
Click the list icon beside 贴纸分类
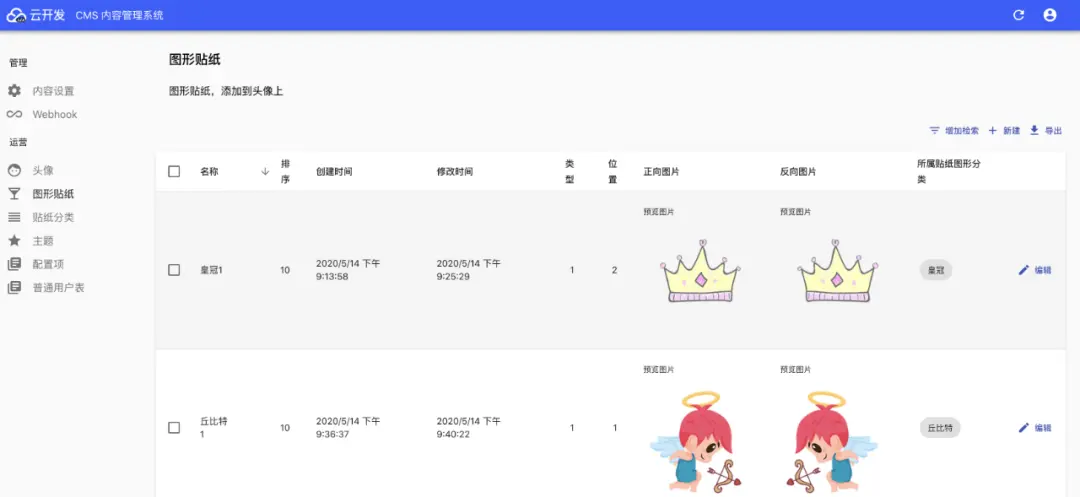14,218
